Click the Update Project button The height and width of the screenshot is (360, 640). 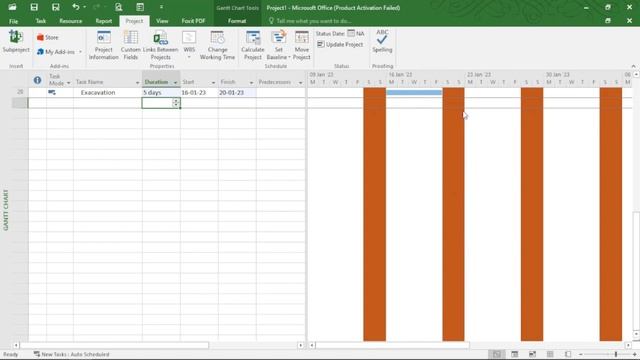tap(340, 44)
